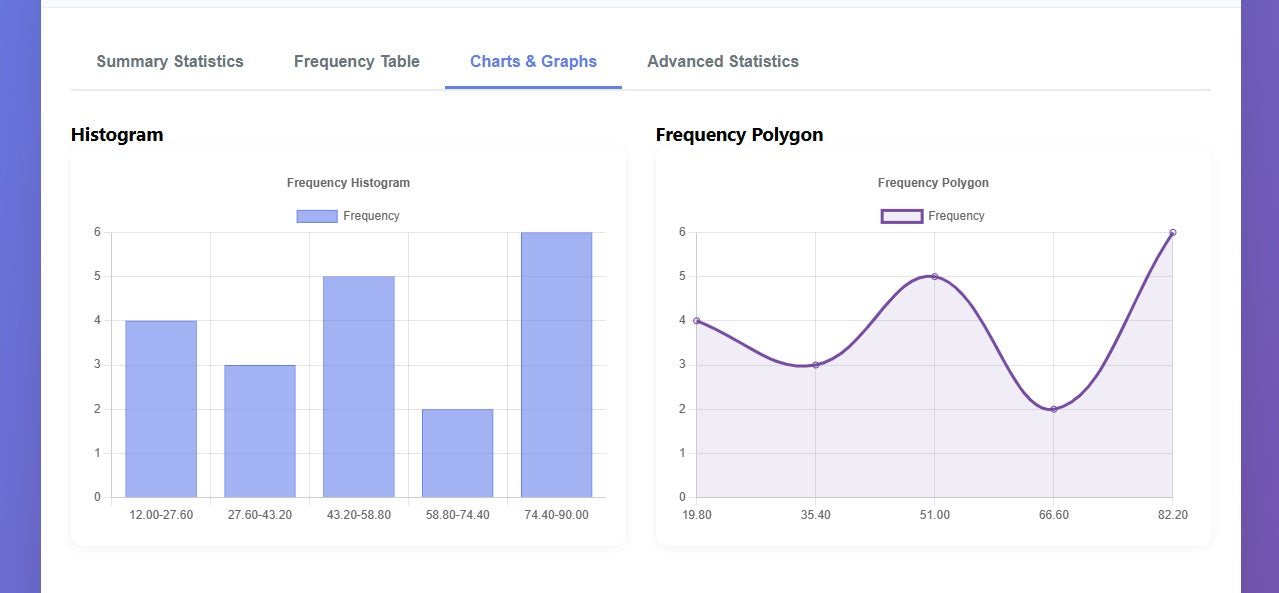1279x593 pixels.
Task: Click the lowest point at 66.60
Action: click(1053, 408)
